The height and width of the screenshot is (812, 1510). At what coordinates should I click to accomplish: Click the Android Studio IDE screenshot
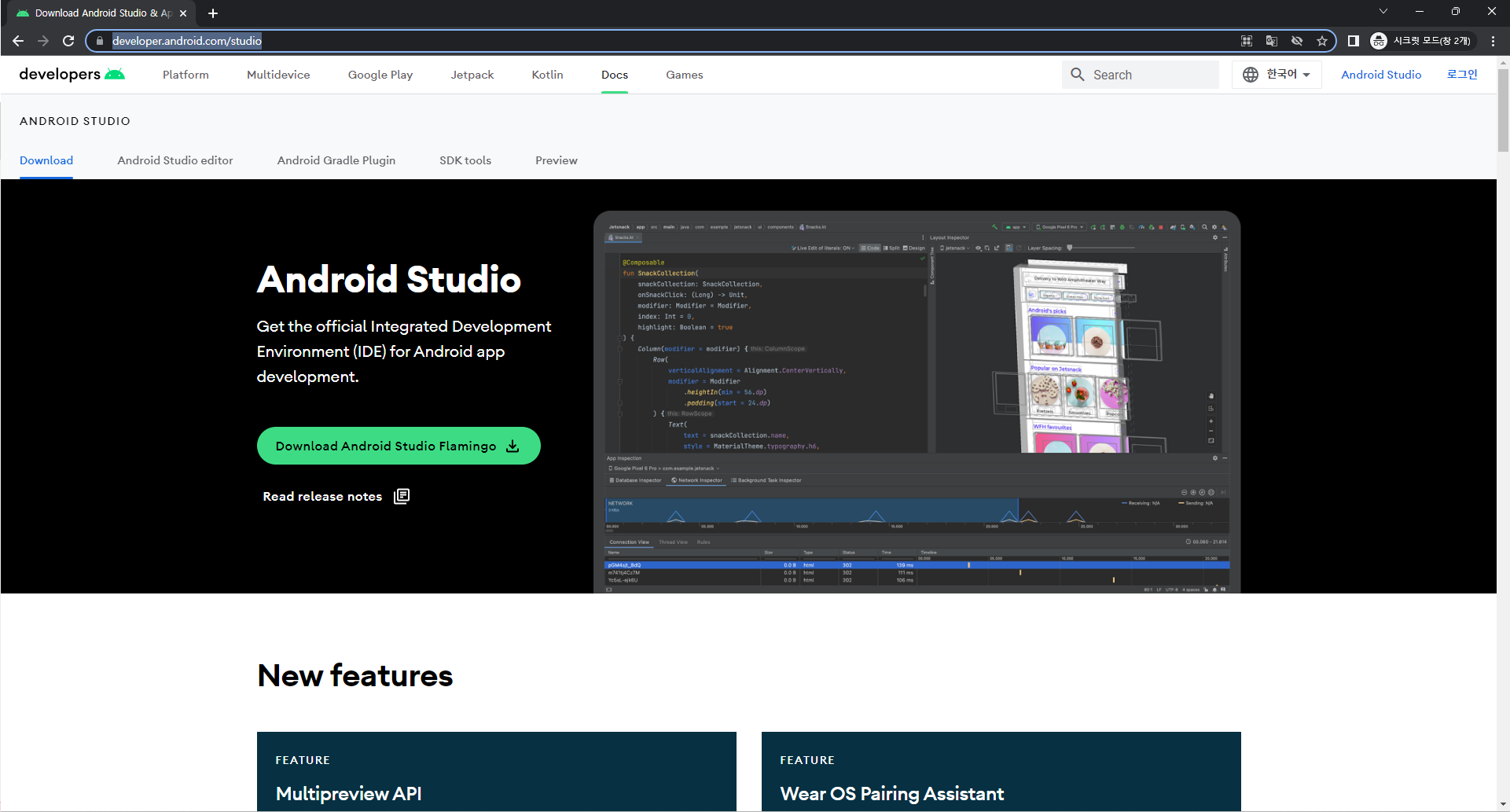click(917, 402)
